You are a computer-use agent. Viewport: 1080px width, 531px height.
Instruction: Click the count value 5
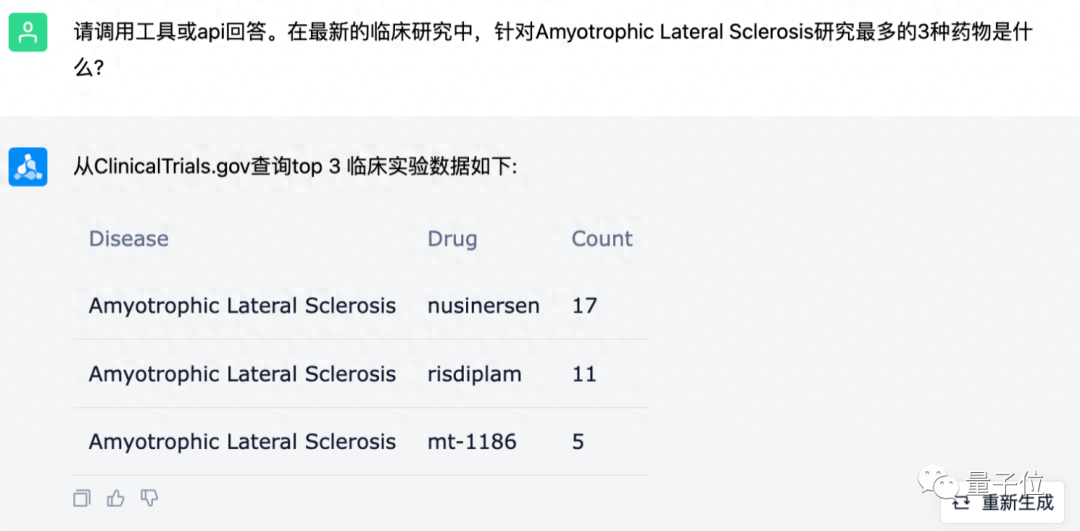click(x=578, y=442)
